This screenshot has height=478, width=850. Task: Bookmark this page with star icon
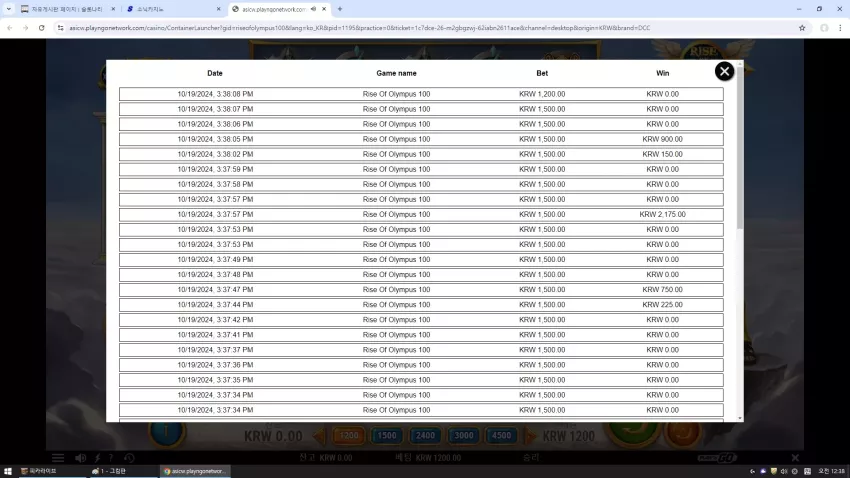(802, 28)
